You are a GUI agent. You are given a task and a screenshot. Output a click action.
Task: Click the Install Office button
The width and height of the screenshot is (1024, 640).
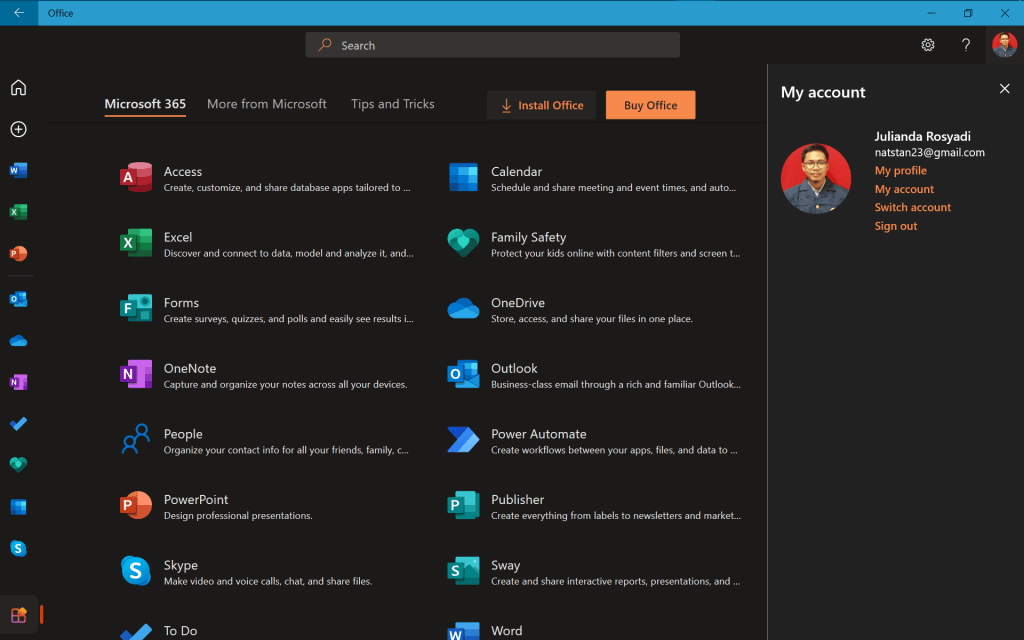click(x=541, y=105)
